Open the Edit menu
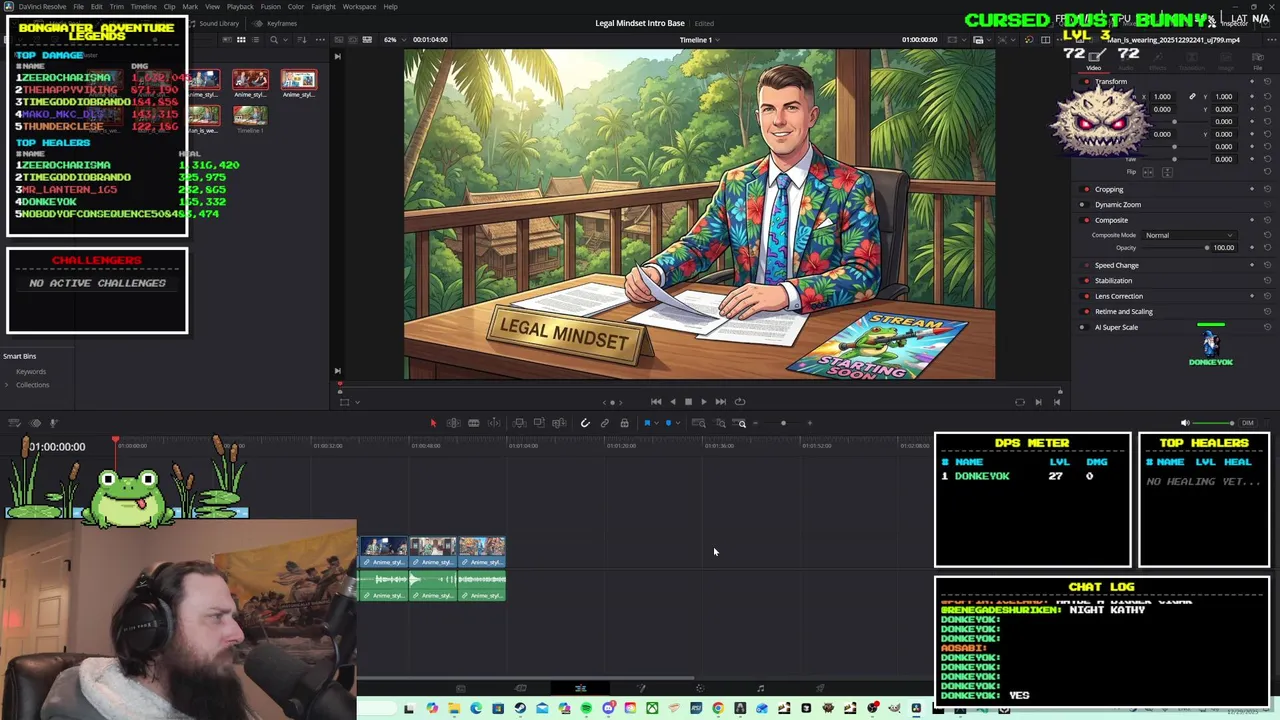This screenshot has width=1280, height=720. (x=96, y=6)
